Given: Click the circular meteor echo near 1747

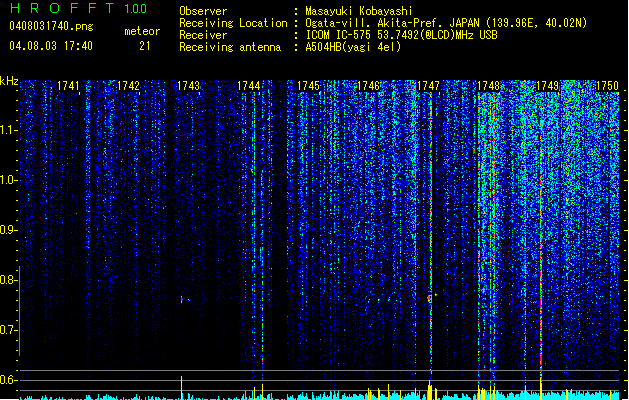Looking at the screenshot, I should (x=430, y=298).
